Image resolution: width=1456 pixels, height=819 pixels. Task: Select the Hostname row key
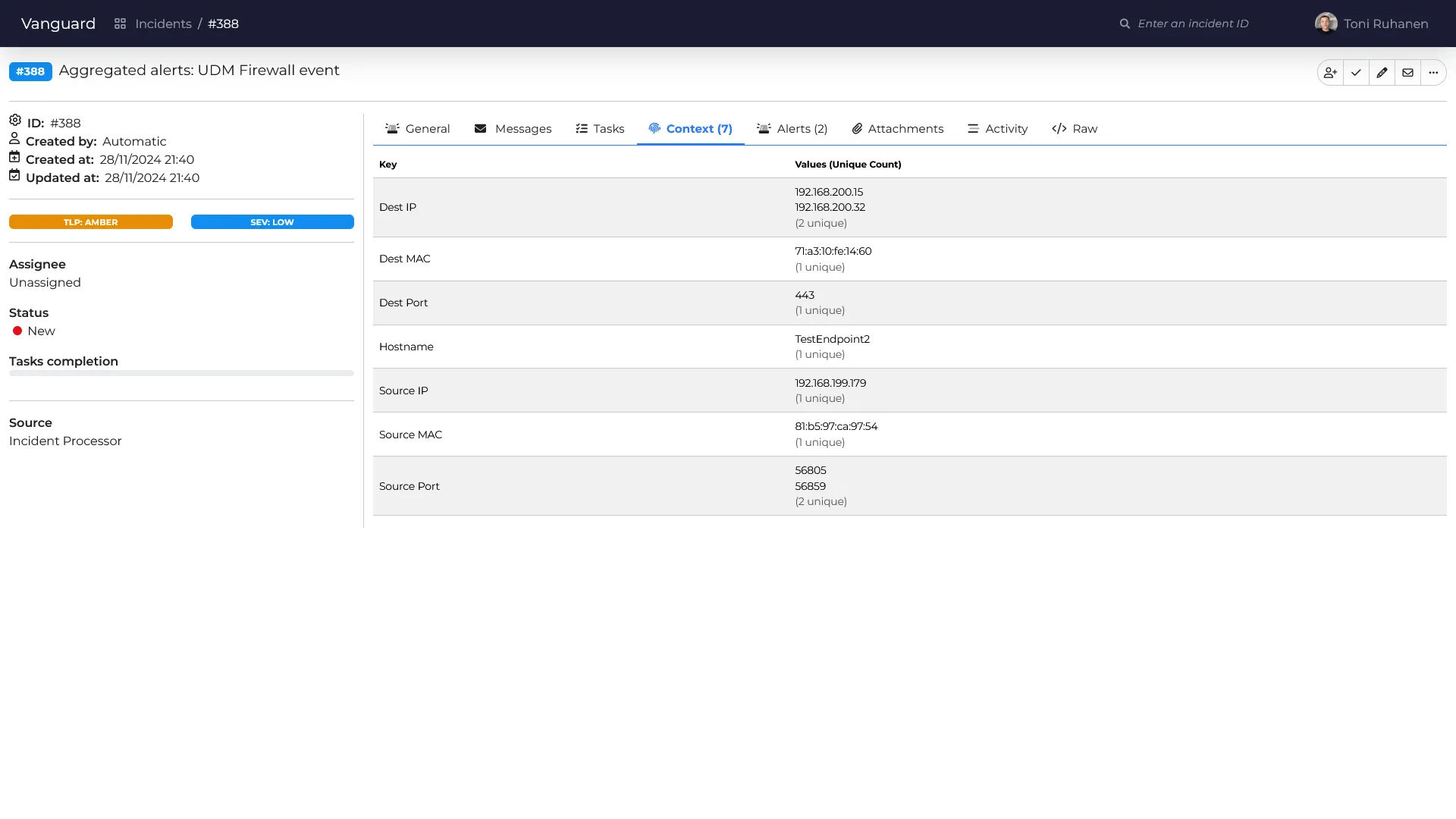point(406,347)
